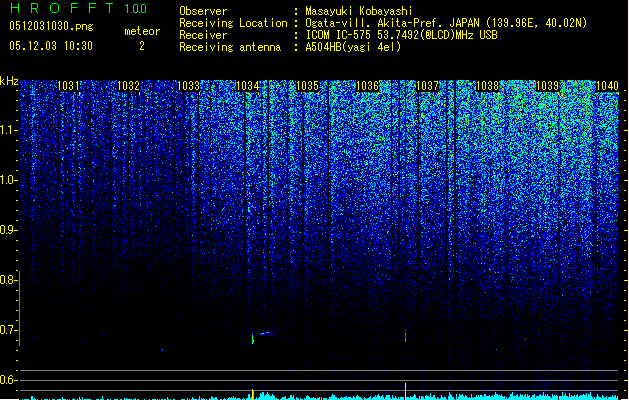This screenshot has height=400, width=629.
Task: Click the meteor count label
Action: 142,31
